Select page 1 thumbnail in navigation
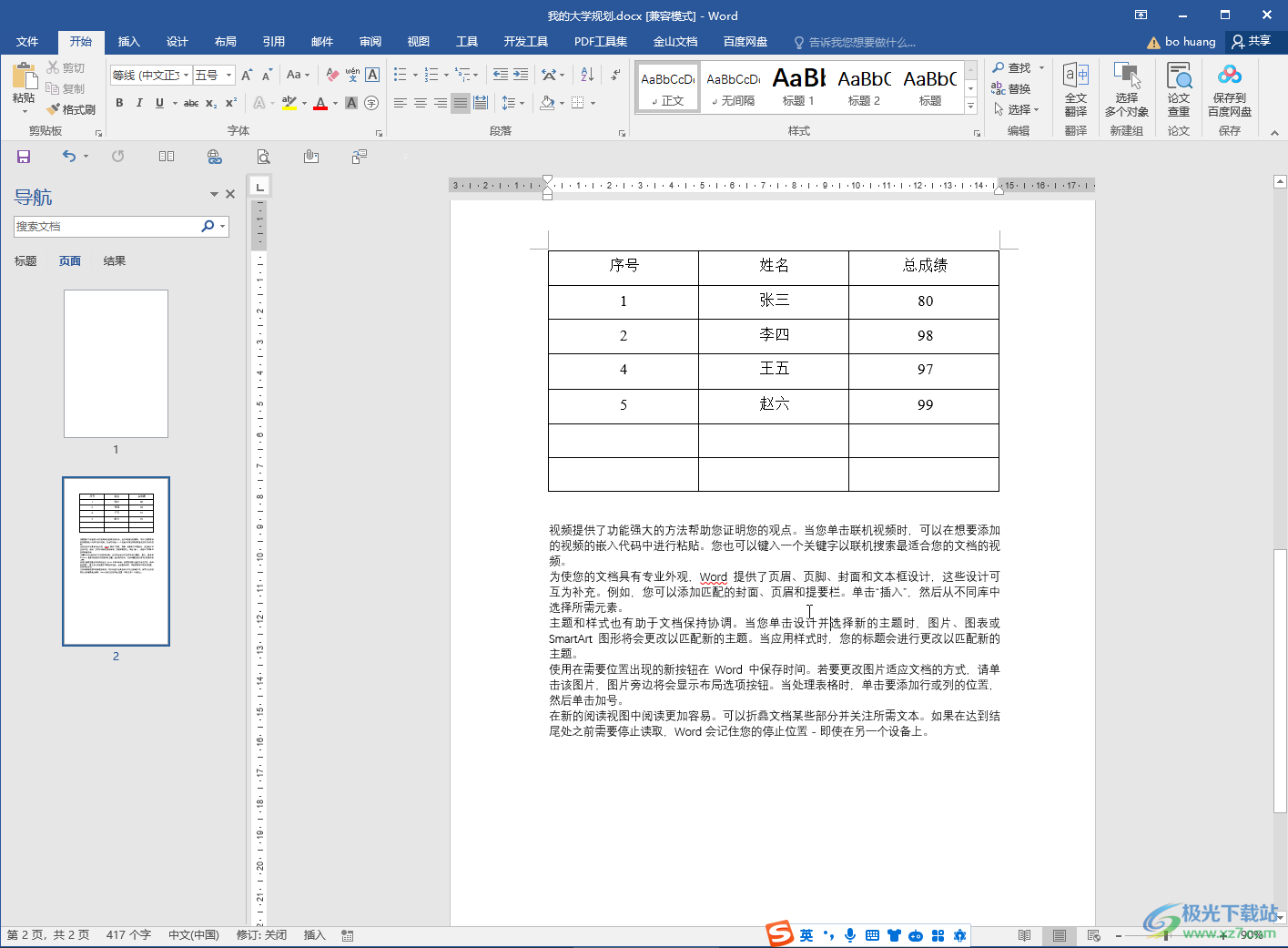Viewport: 1288px width, 948px height. pos(116,364)
